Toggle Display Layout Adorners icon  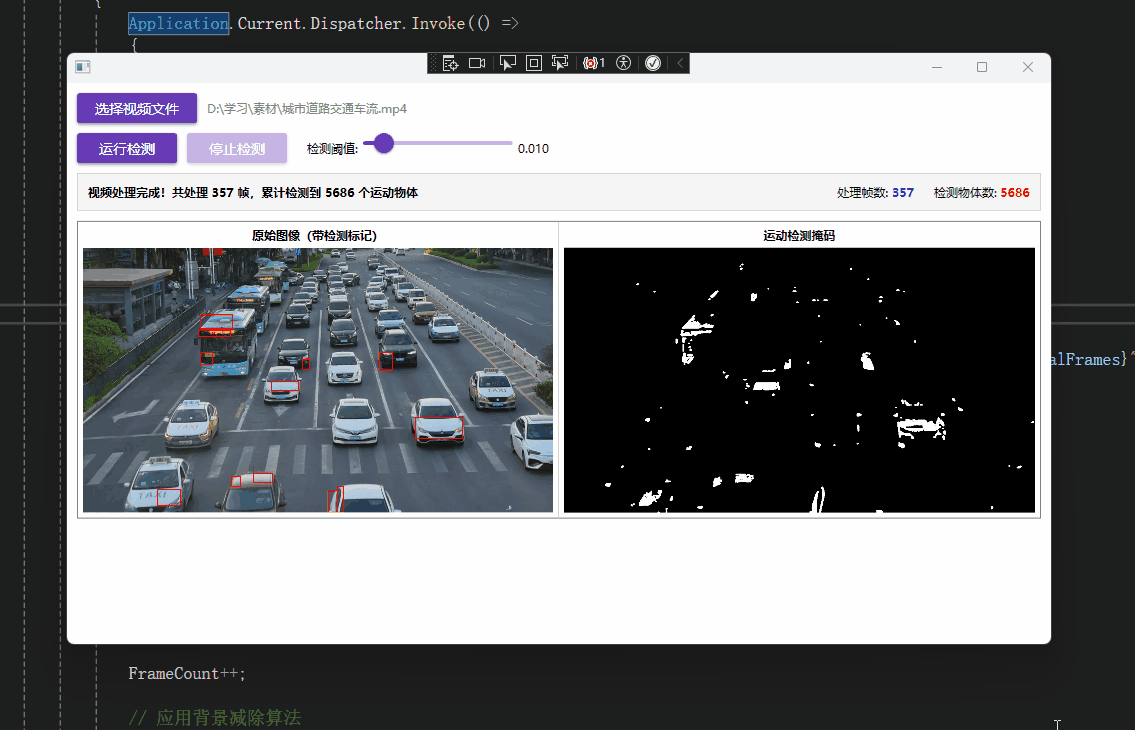tap(533, 64)
